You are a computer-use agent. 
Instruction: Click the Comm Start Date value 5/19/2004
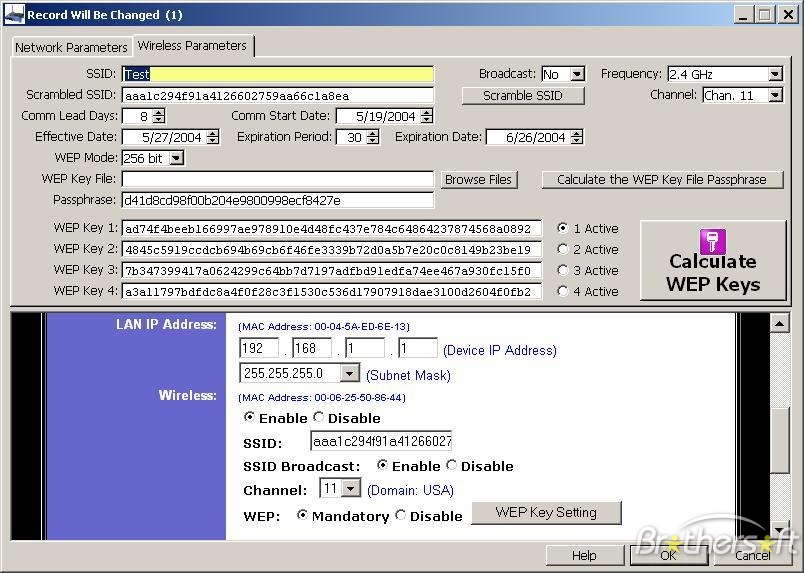click(x=385, y=116)
